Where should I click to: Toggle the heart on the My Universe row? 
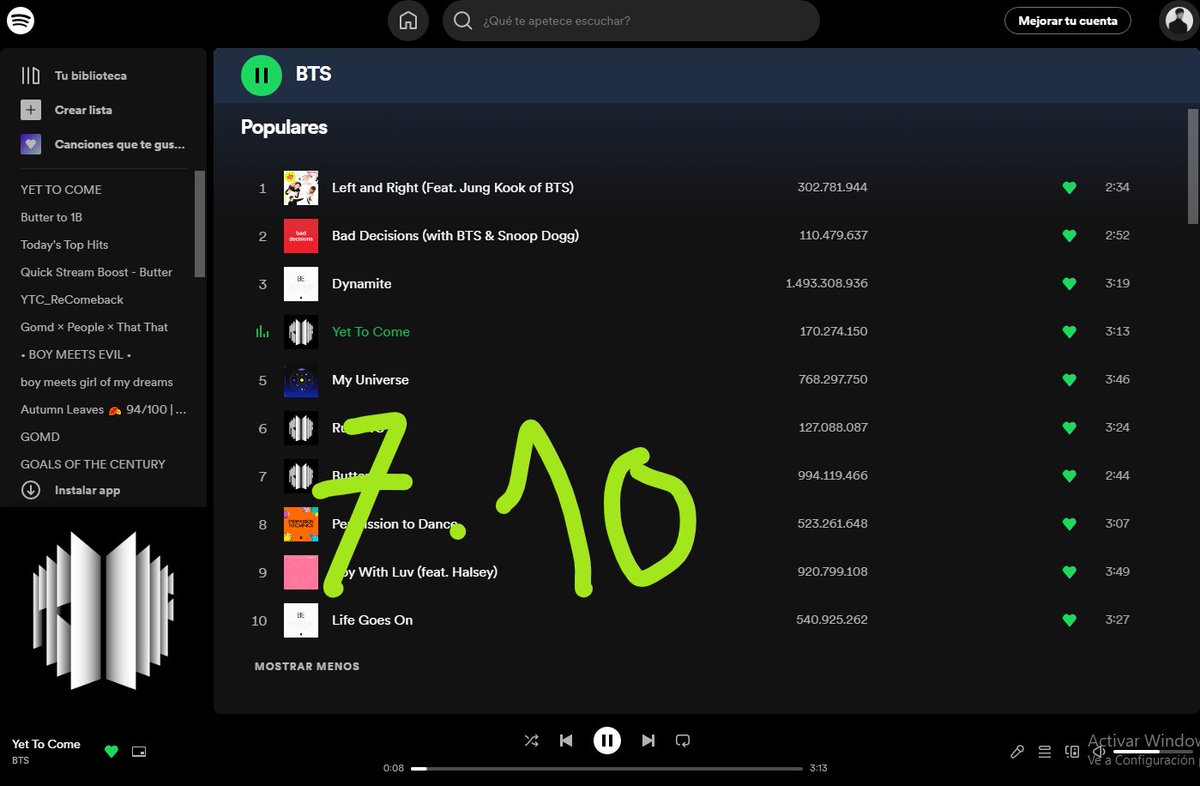point(1069,380)
